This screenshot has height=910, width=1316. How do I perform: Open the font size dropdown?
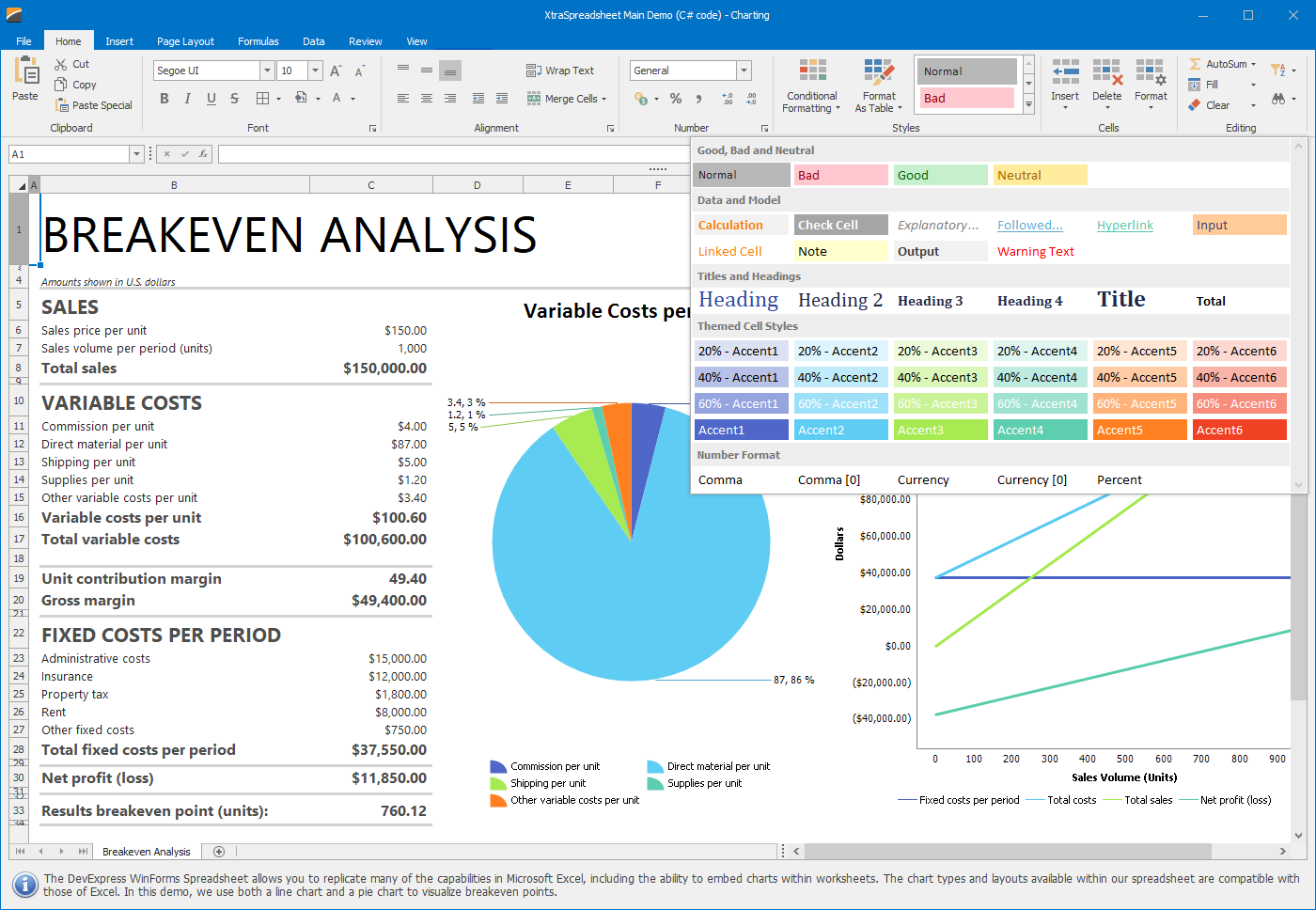314,70
